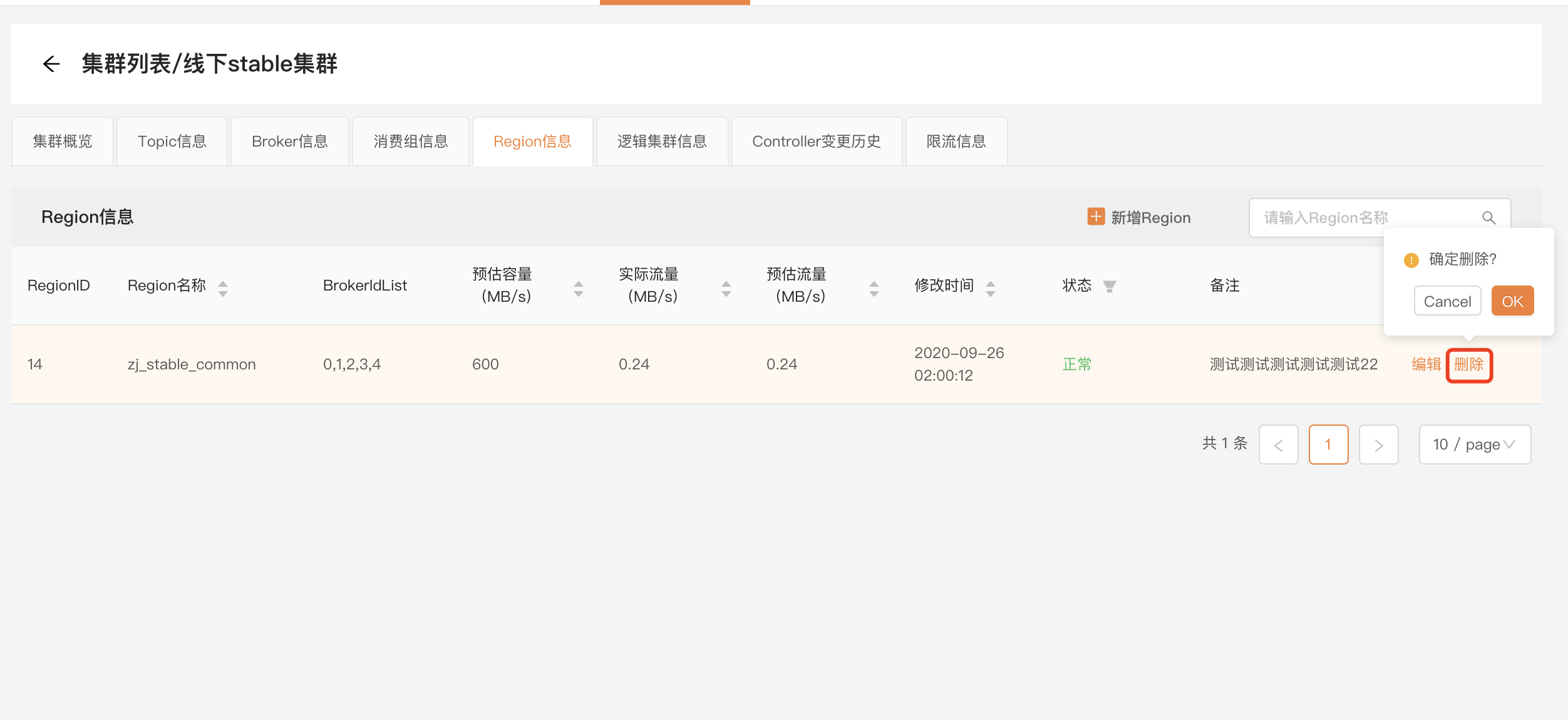Image resolution: width=1568 pixels, height=720 pixels.
Task: Select the 限流信息 tab
Action: 956,141
